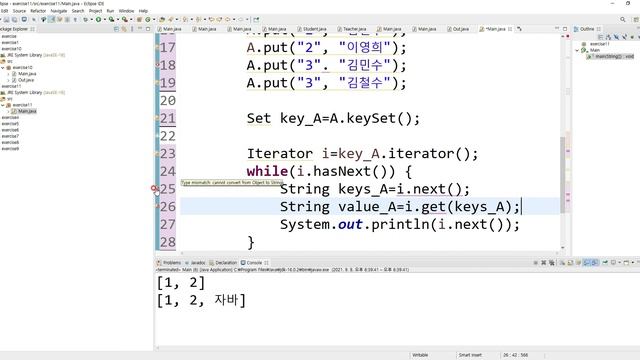640x360 pixels.
Task: Click the New Java Package icon
Action: pos(139,19)
